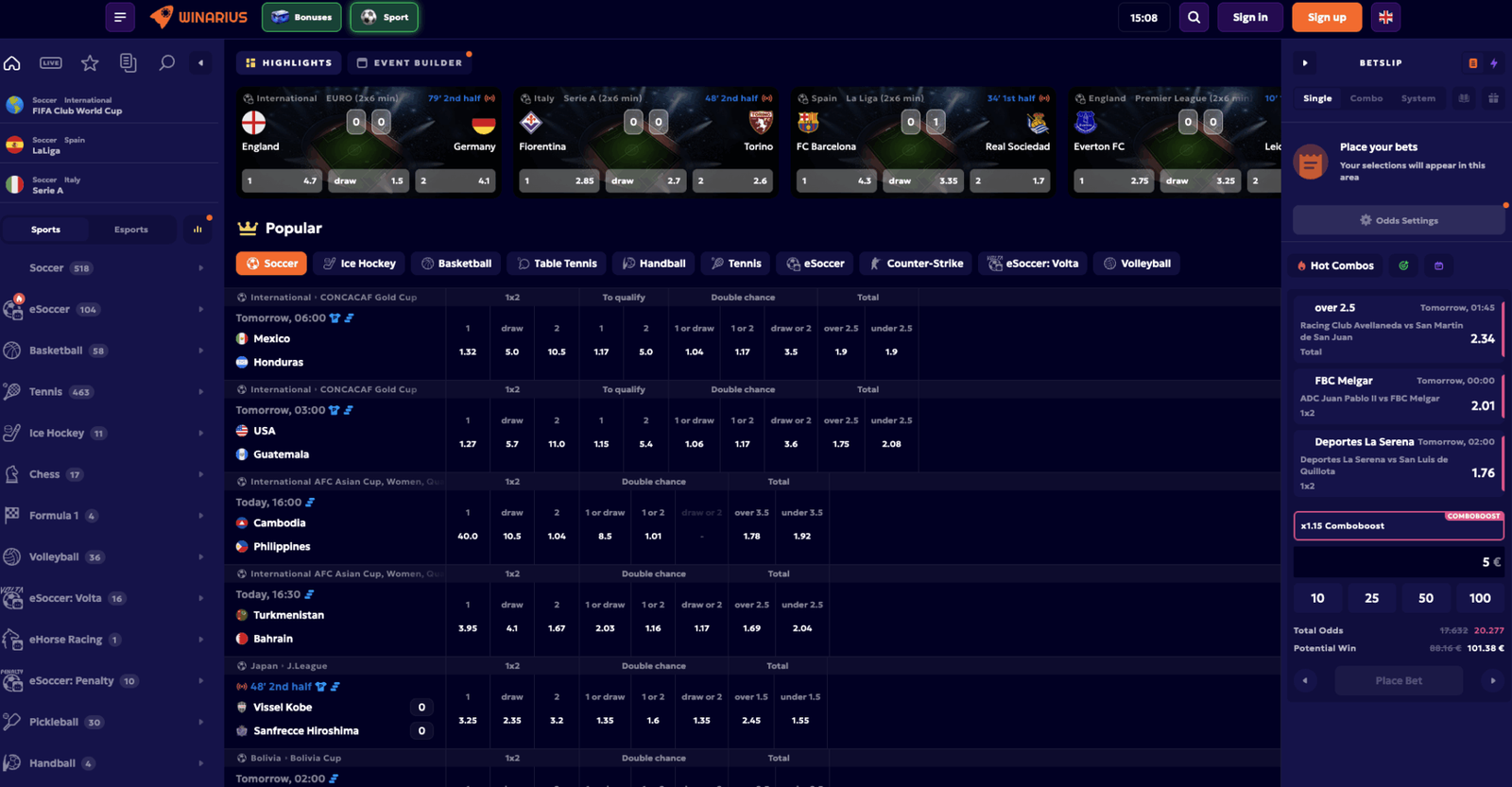Viewport: 1512px width, 787px height.
Task: Open the language flag selector
Action: coord(1385,17)
